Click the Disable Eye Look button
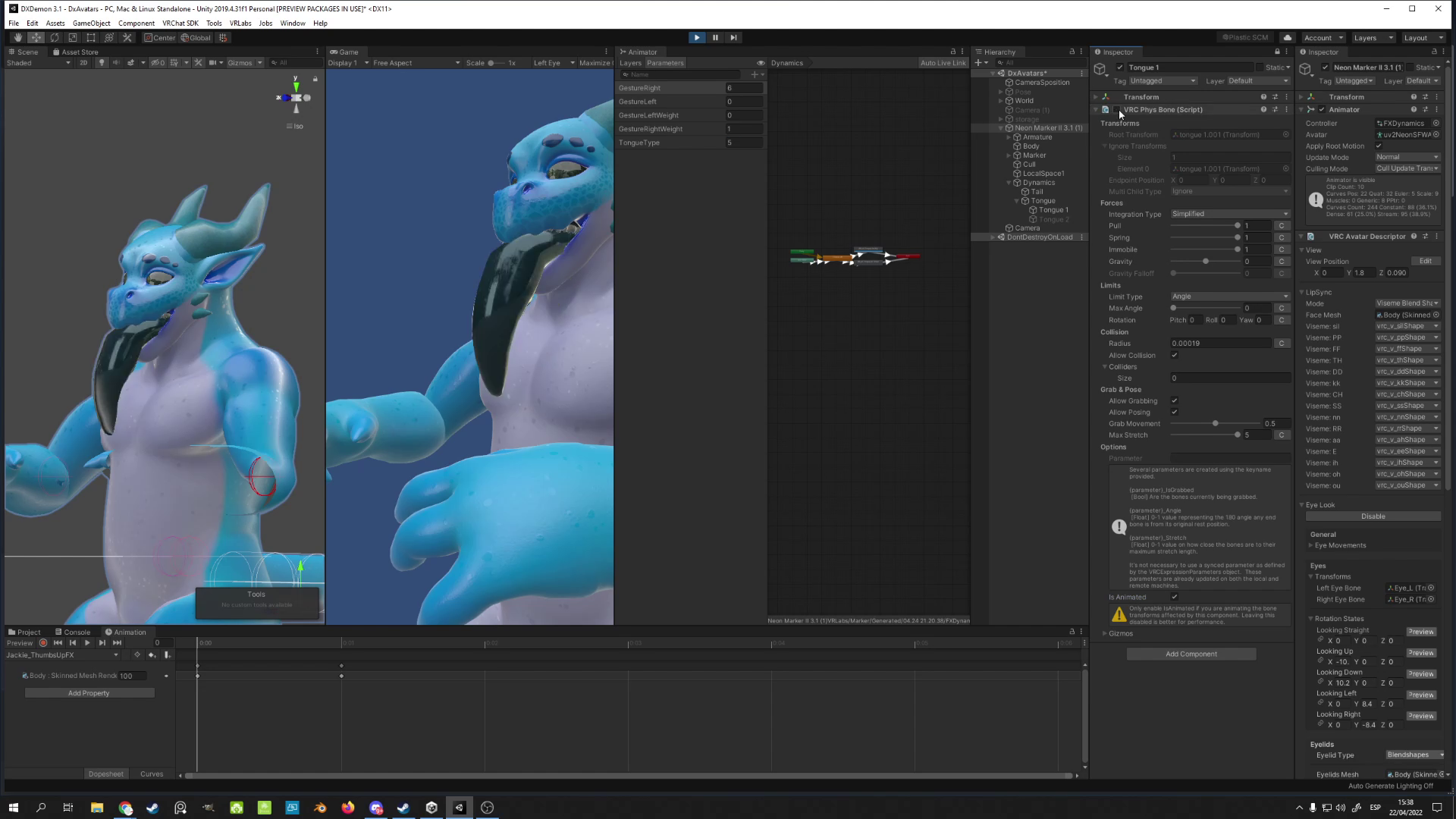This screenshot has width=1456, height=819. tap(1373, 516)
